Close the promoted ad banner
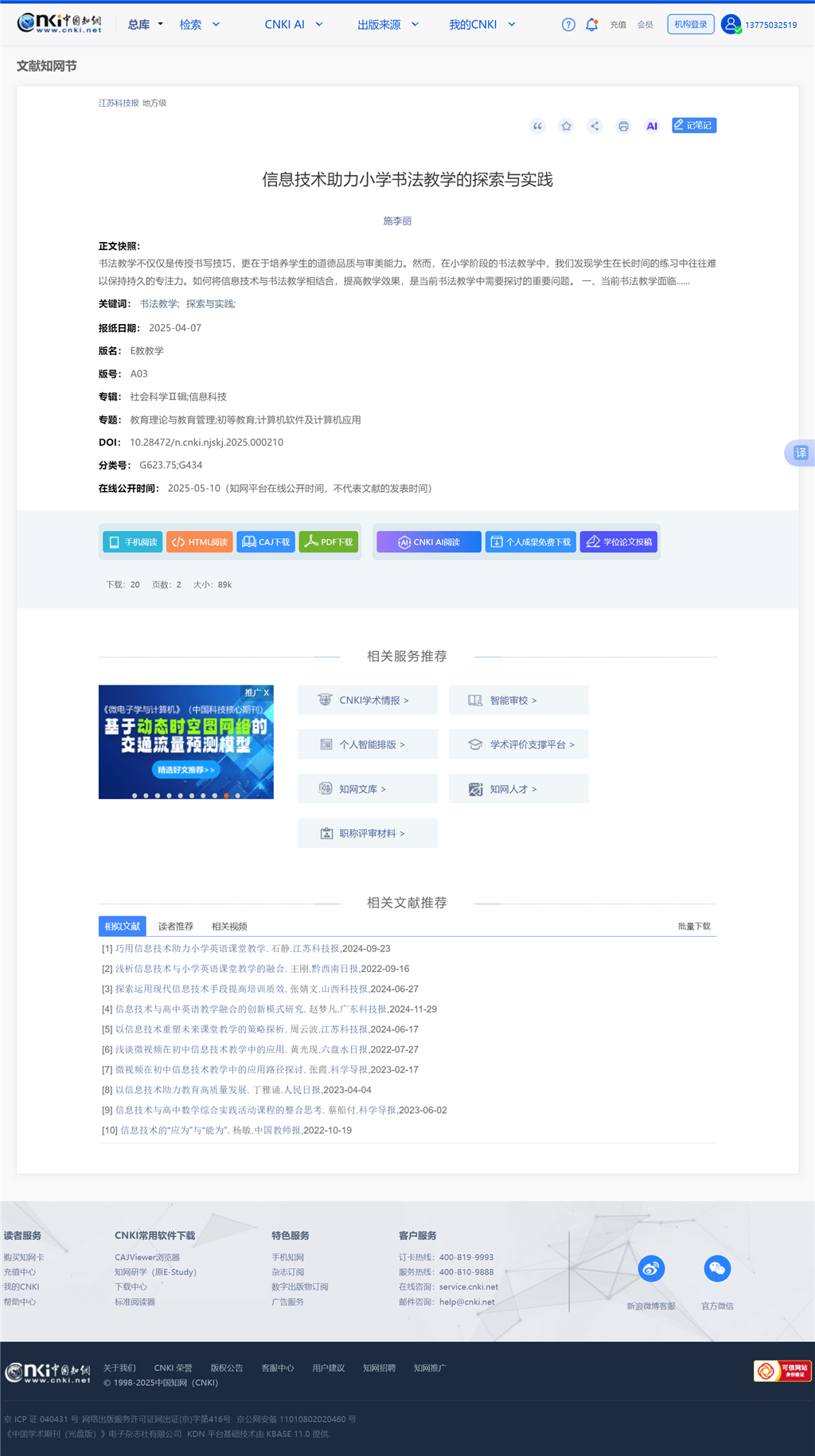 coord(267,693)
